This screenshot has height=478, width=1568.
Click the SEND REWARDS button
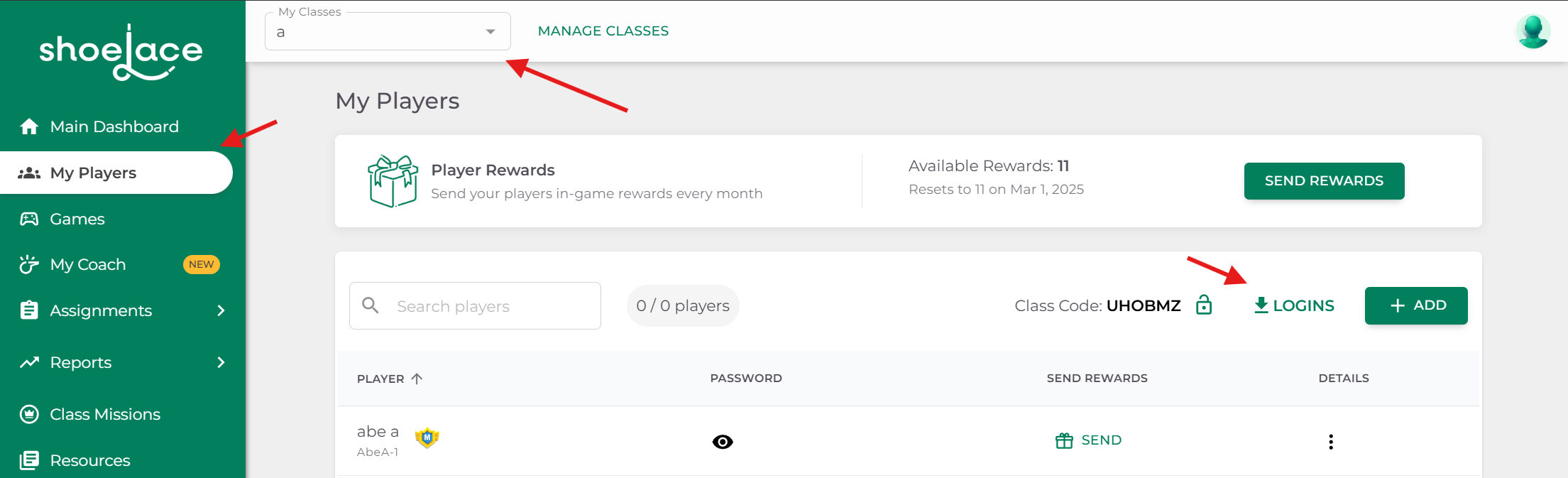pos(1324,181)
